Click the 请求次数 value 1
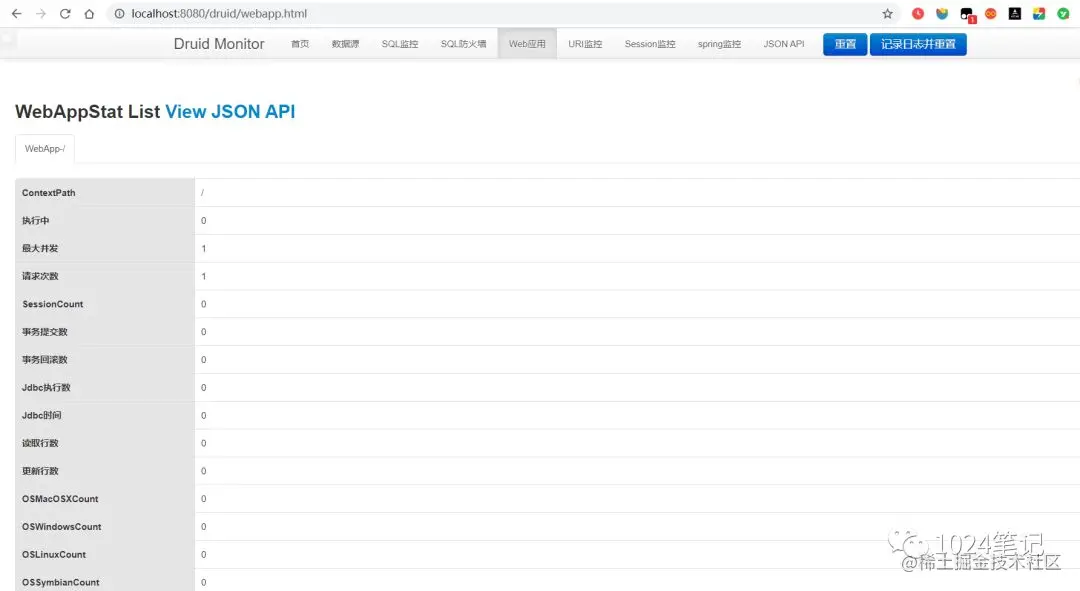The height and width of the screenshot is (591, 1080). pyautogui.click(x=203, y=276)
